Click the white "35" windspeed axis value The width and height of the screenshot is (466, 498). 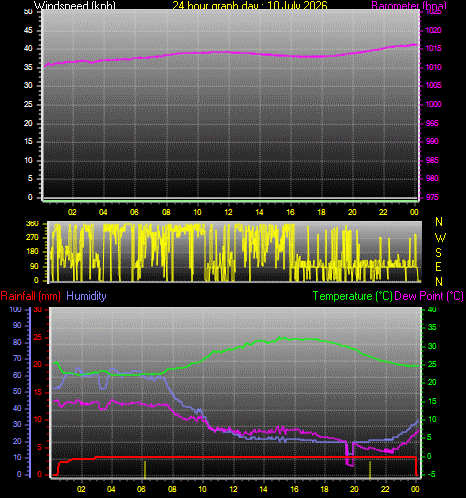tap(28, 67)
